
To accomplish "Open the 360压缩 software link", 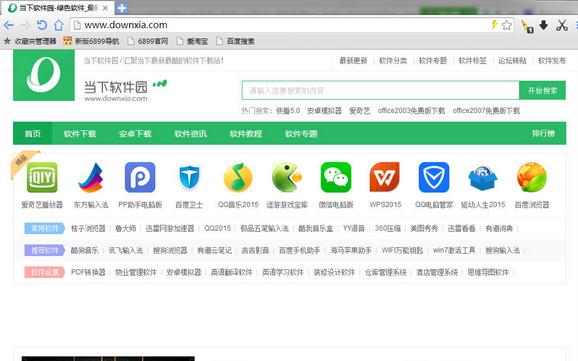I will (x=388, y=229).
